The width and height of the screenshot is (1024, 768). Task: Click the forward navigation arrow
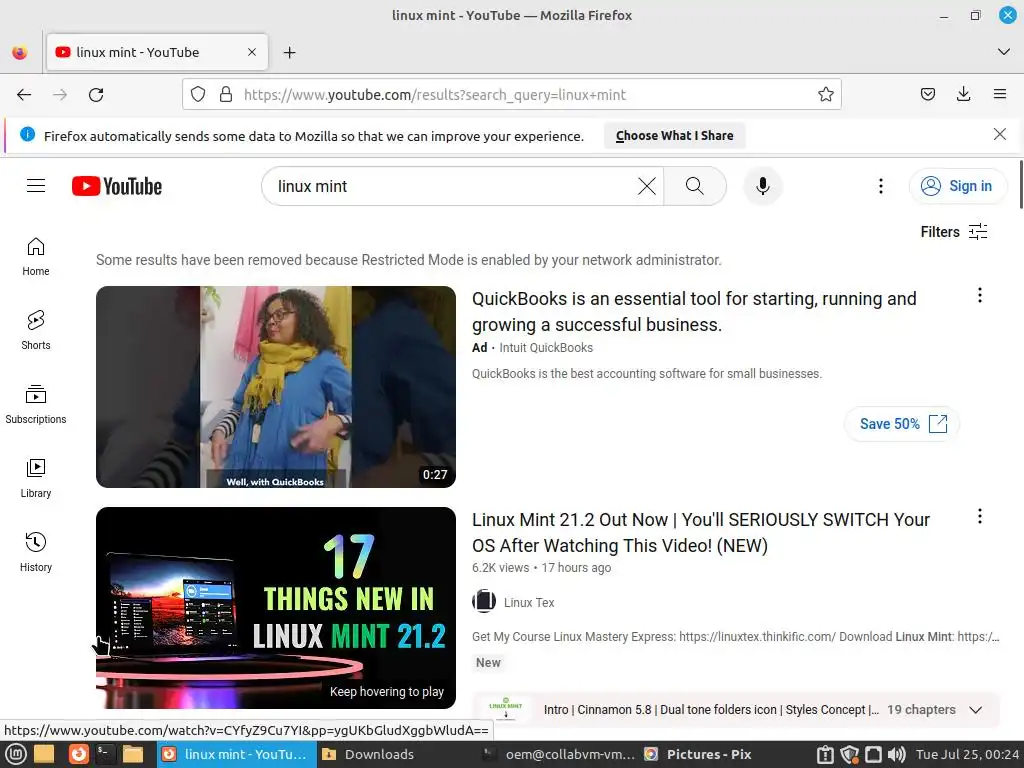[60, 95]
